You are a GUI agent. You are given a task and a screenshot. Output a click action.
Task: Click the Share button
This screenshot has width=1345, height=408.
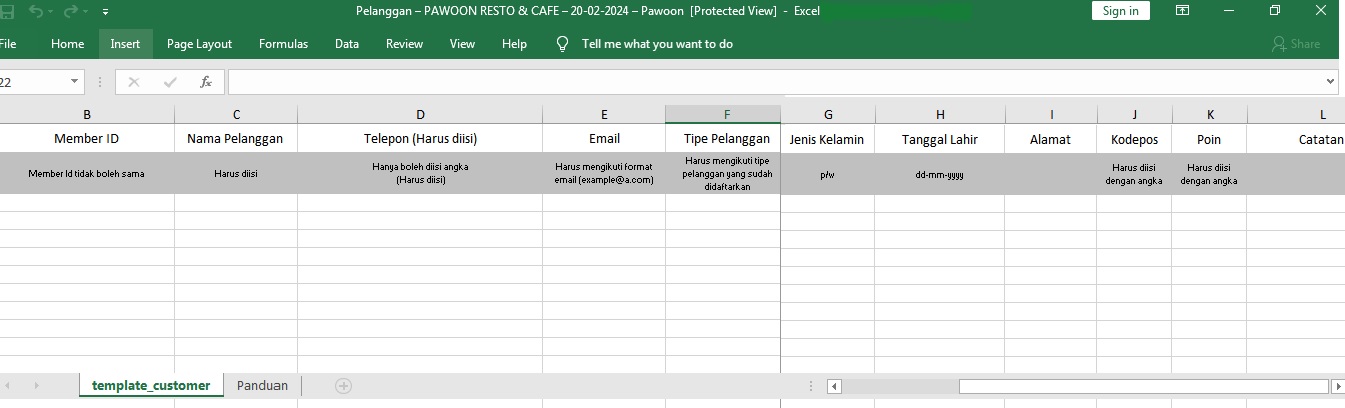(x=1296, y=44)
